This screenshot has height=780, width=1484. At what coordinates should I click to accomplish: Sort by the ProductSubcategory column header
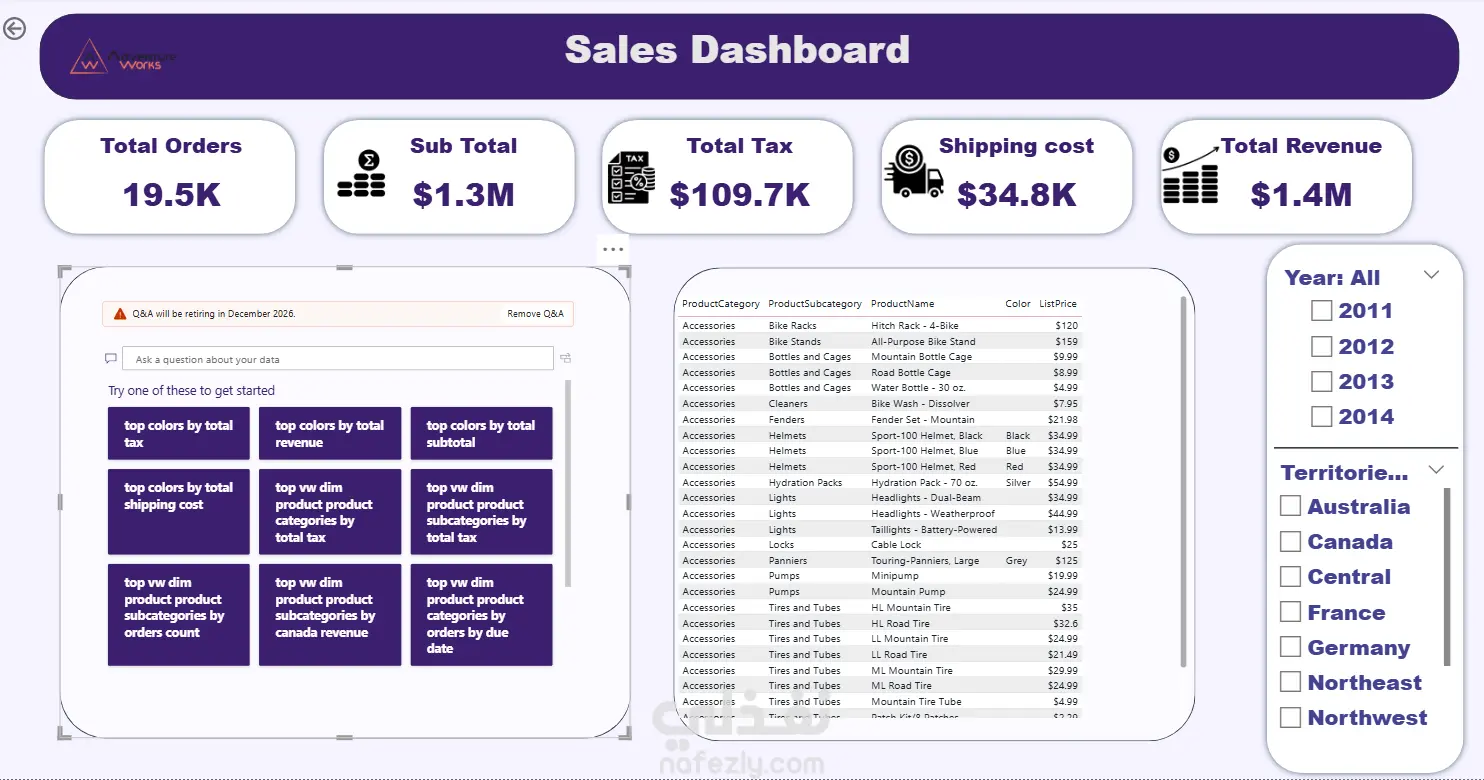(x=815, y=304)
